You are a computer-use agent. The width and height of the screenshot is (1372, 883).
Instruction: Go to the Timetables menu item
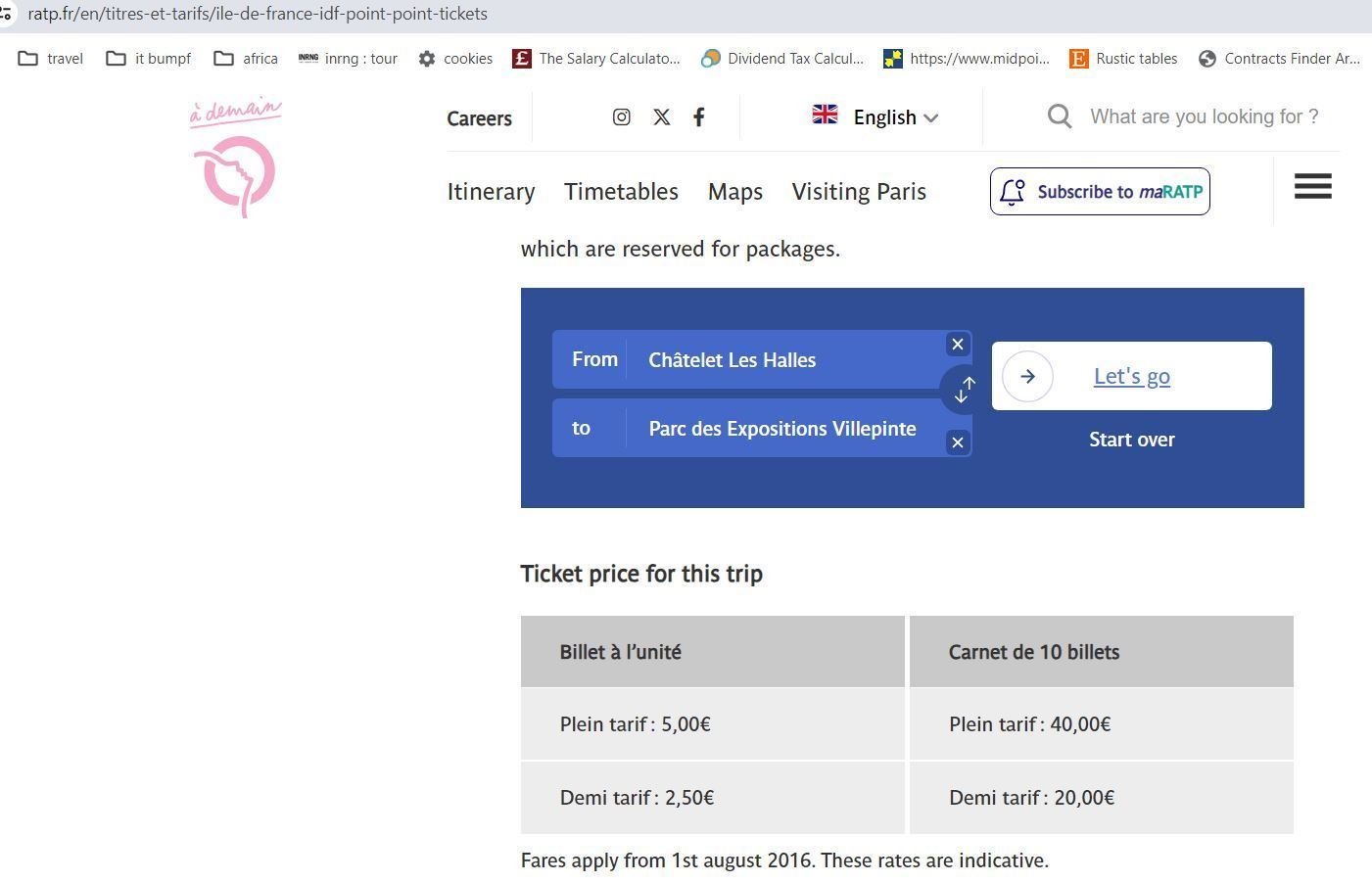pos(621,192)
